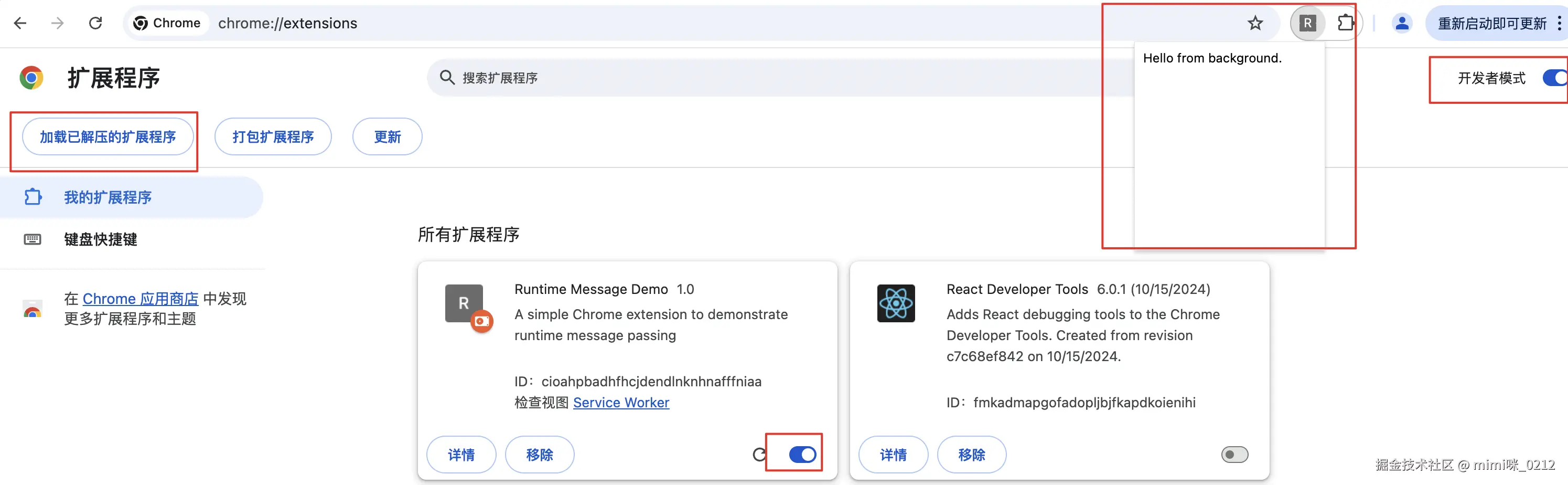Open the user profile avatar
The width and height of the screenshot is (1568, 485).
click(x=1402, y=23)
